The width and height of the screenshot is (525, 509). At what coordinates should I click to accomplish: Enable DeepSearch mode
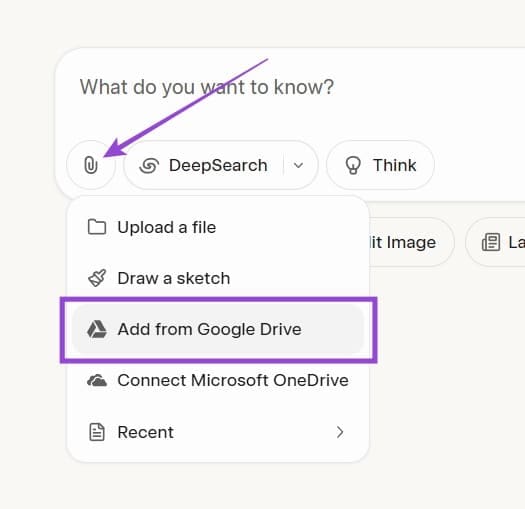tap(203, 165)
